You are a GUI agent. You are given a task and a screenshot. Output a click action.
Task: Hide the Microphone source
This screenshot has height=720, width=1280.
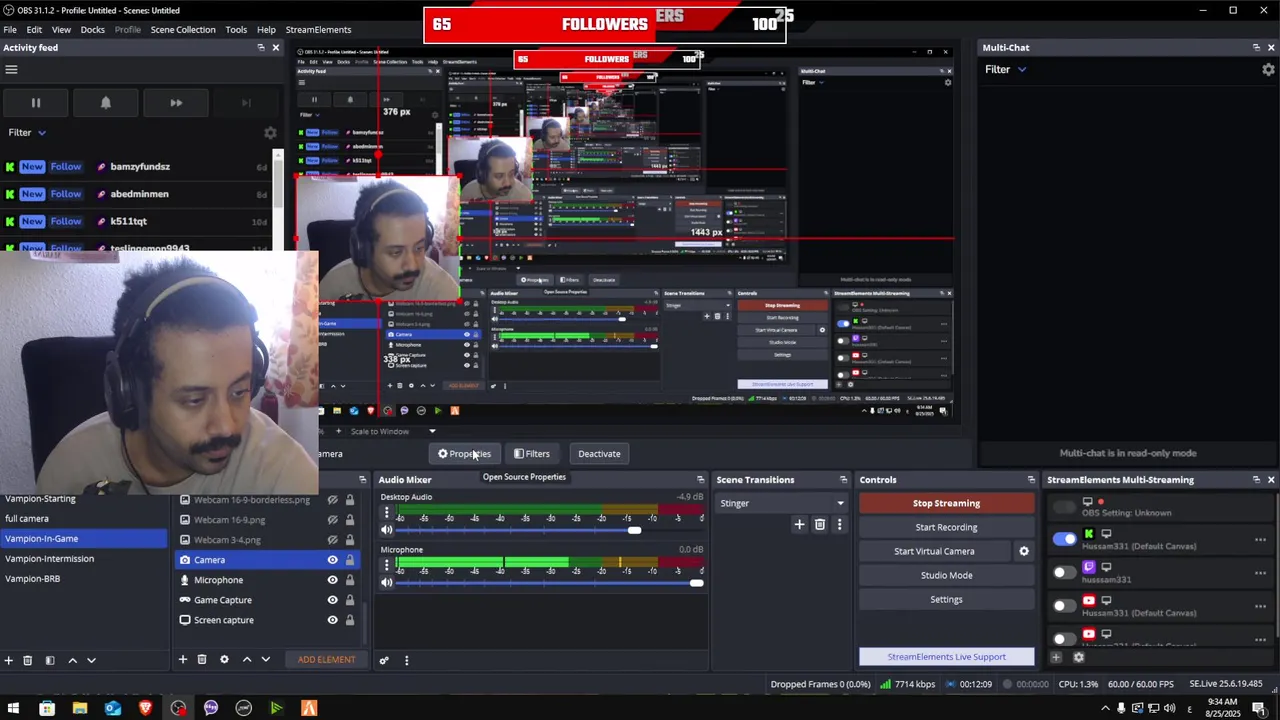(x=332, y=580)
